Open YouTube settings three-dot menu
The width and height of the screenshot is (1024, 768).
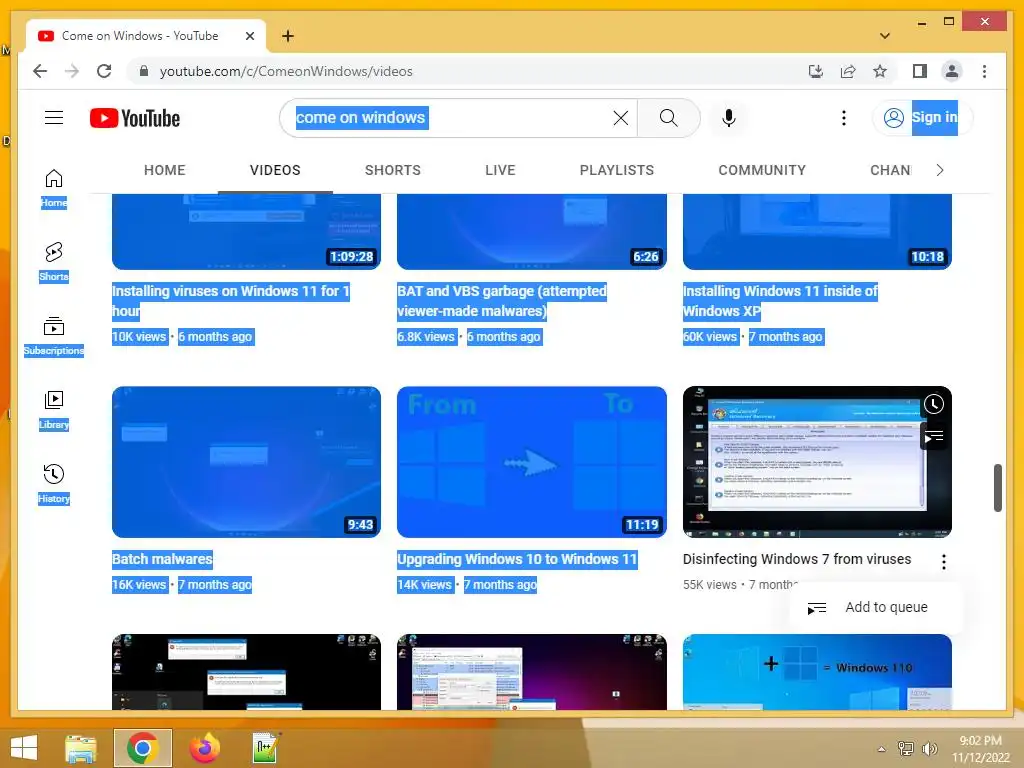(844, 118)
